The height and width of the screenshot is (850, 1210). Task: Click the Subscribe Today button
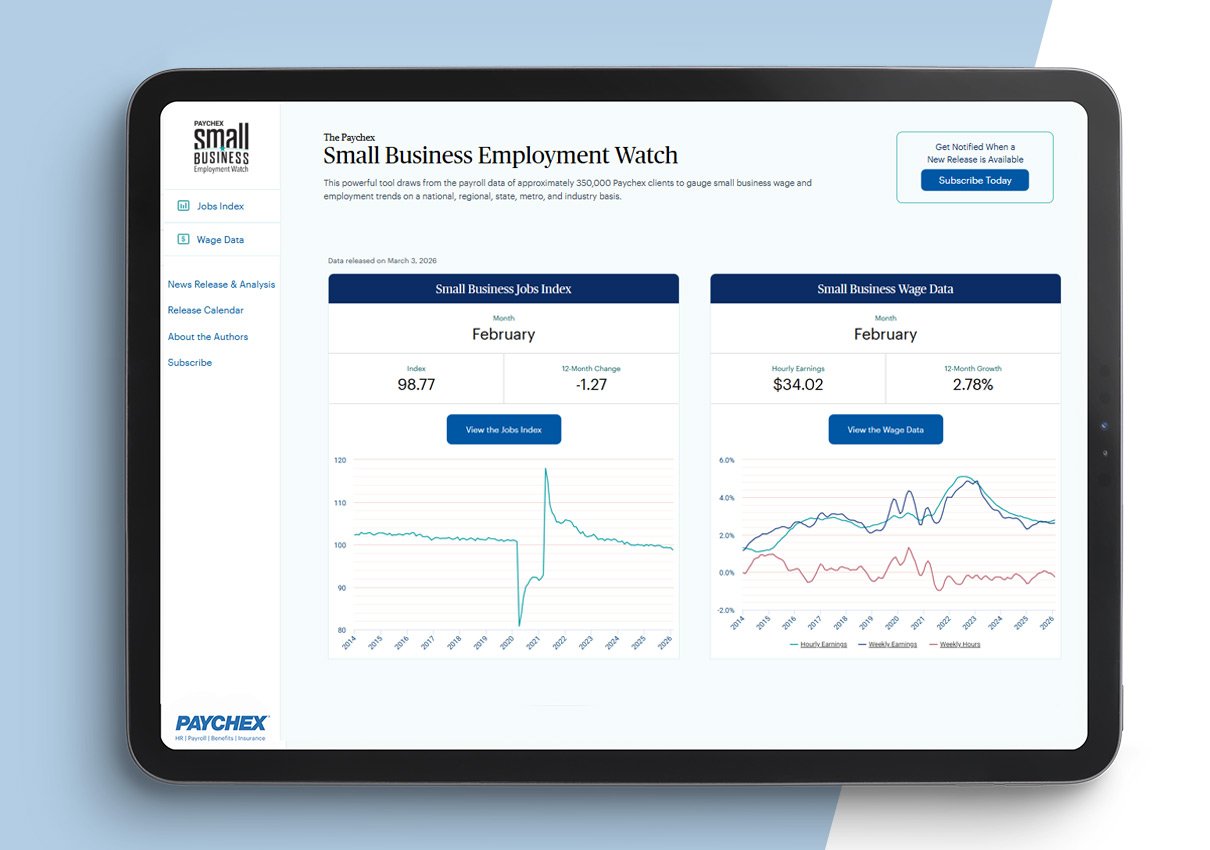pyautogui.click(x=975, y=180)
